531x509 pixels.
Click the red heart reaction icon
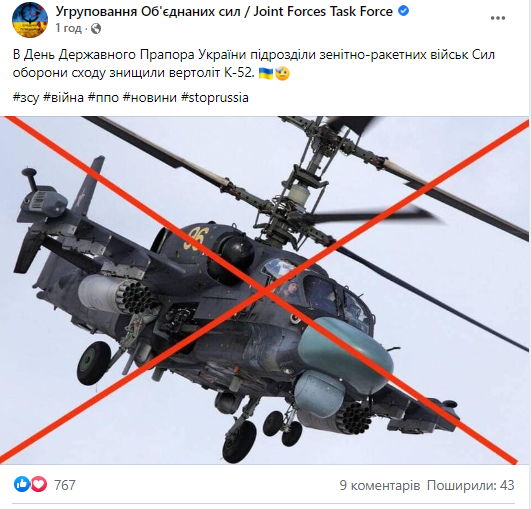click(x=39, y=485)
